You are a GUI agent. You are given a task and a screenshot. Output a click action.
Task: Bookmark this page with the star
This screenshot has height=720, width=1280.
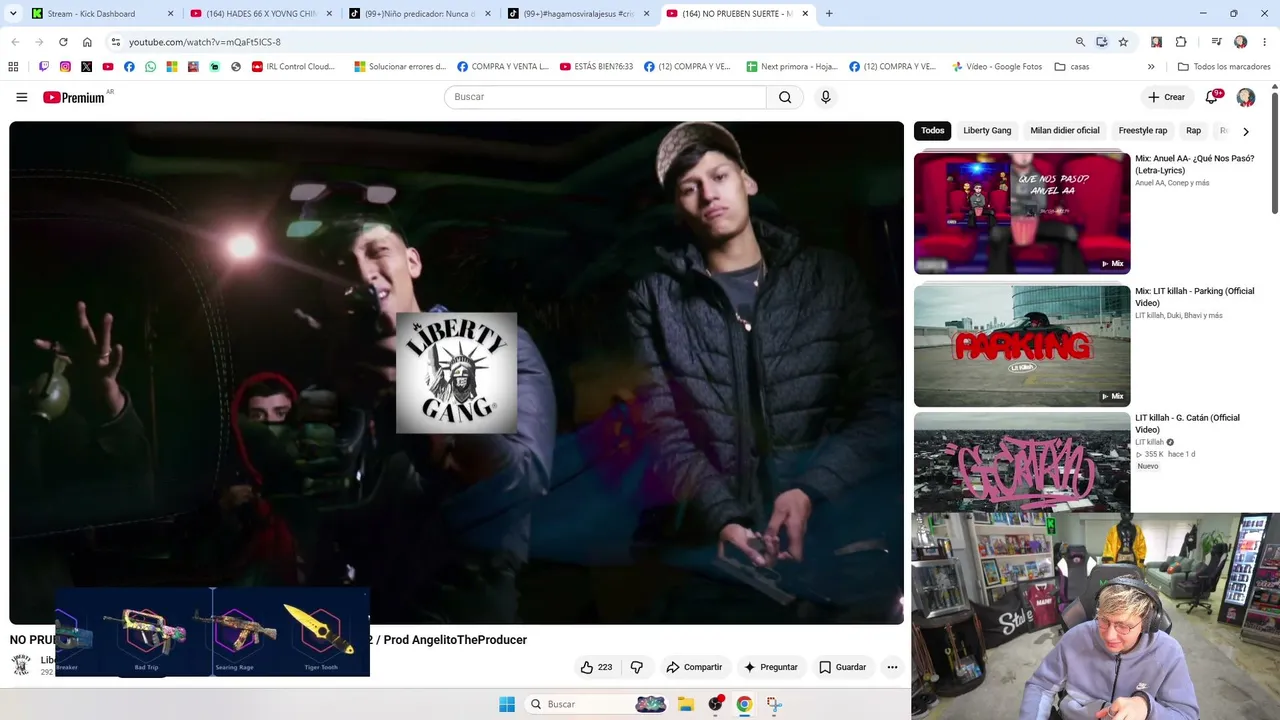pyautogui.click(x=1123, y=42)
